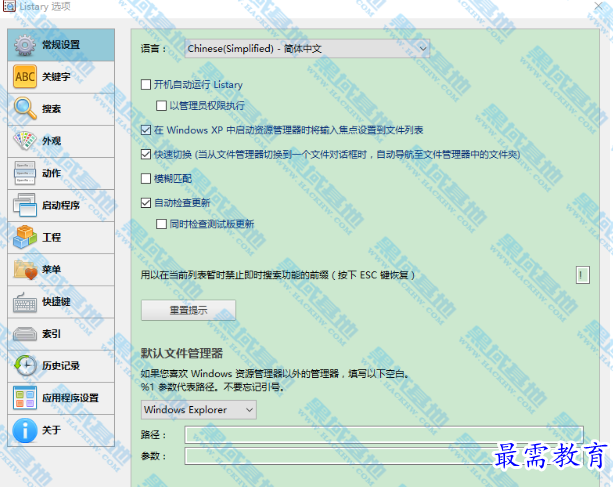This screenshot has width=616, height=487.
Task: Click the ESC prefix character box
Action: pyautogui.click(x=583, y=275)
